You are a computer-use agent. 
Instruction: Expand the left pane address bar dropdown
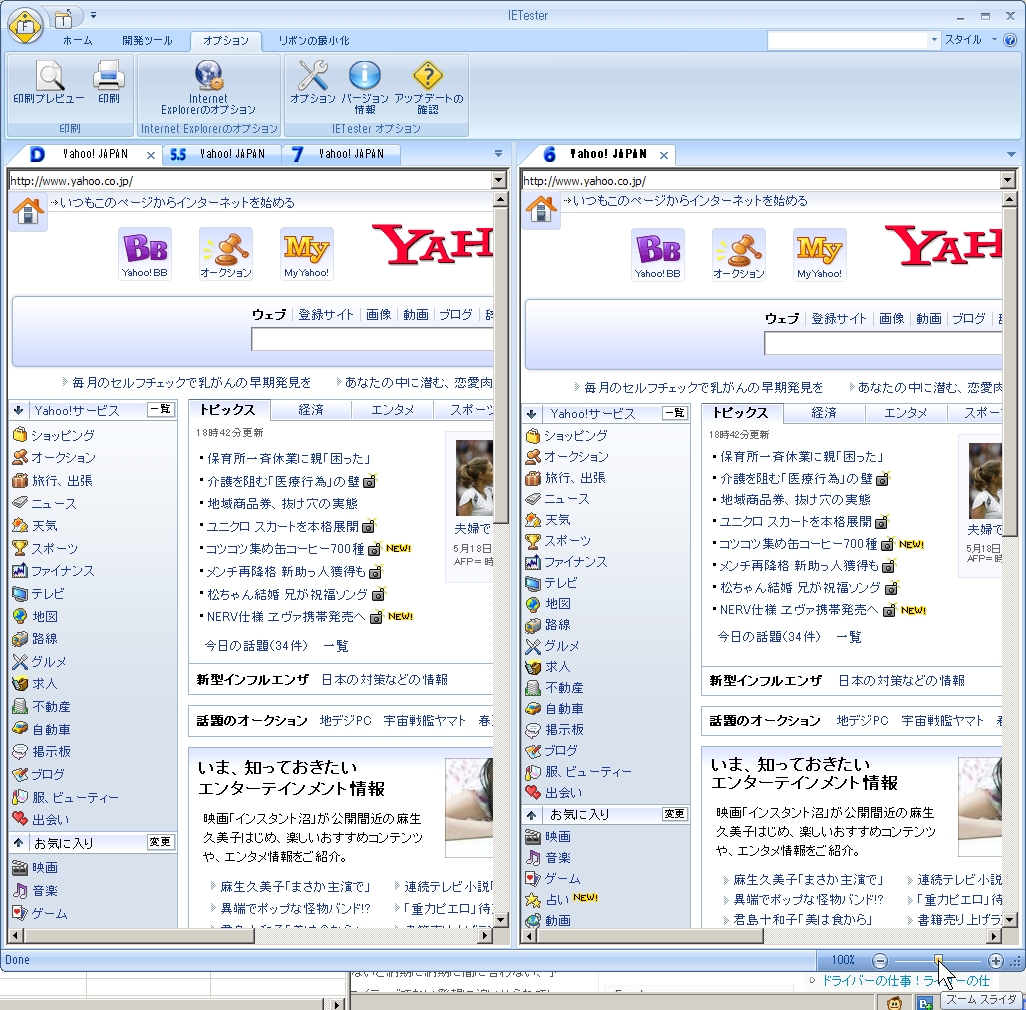pyautogui.click(x=499, y=180)
